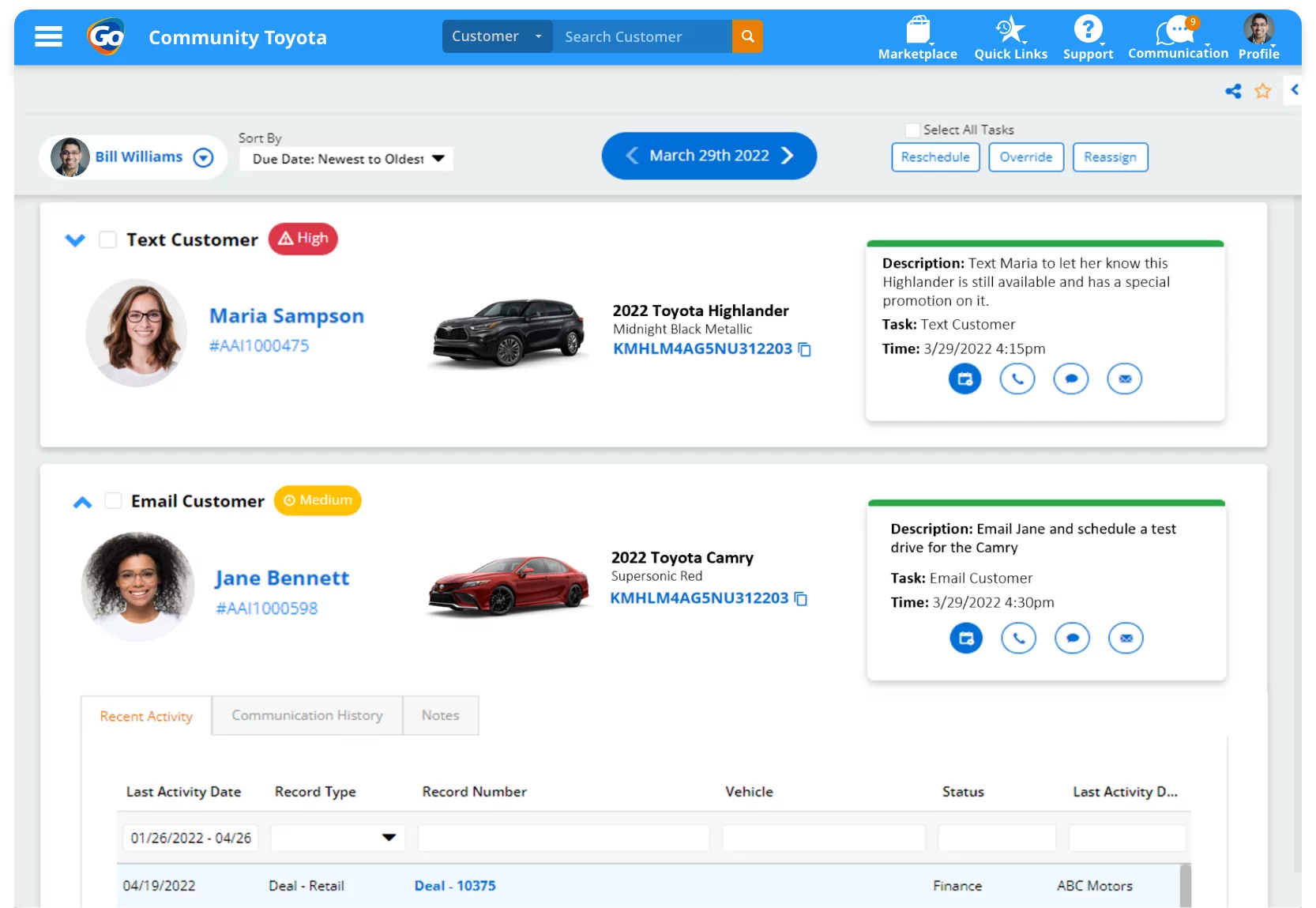This screenshot has width=1316, height=908.
Task: Click calendar icon in Jane's task card
Action: pos(966,638)
